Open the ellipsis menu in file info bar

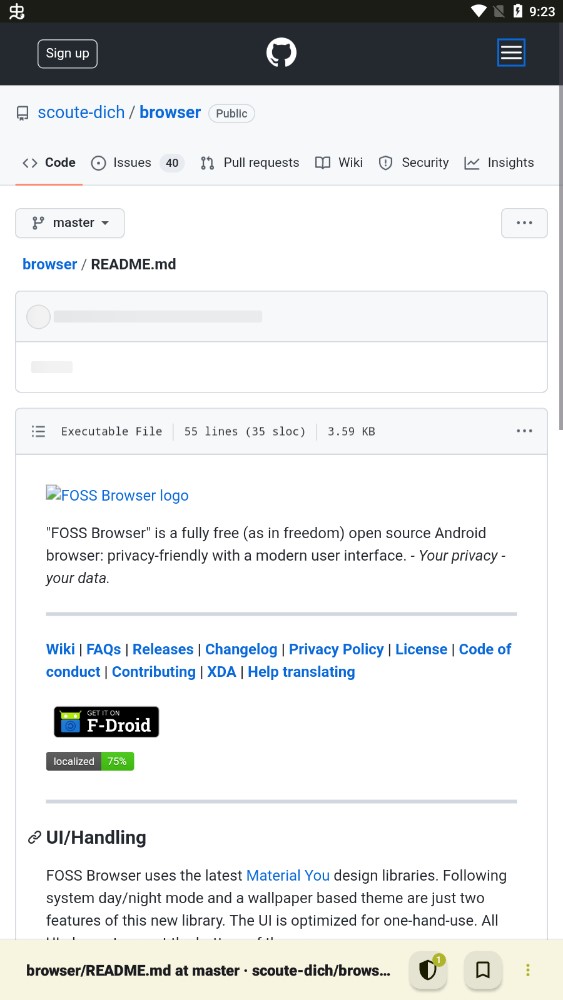(524, 431)
